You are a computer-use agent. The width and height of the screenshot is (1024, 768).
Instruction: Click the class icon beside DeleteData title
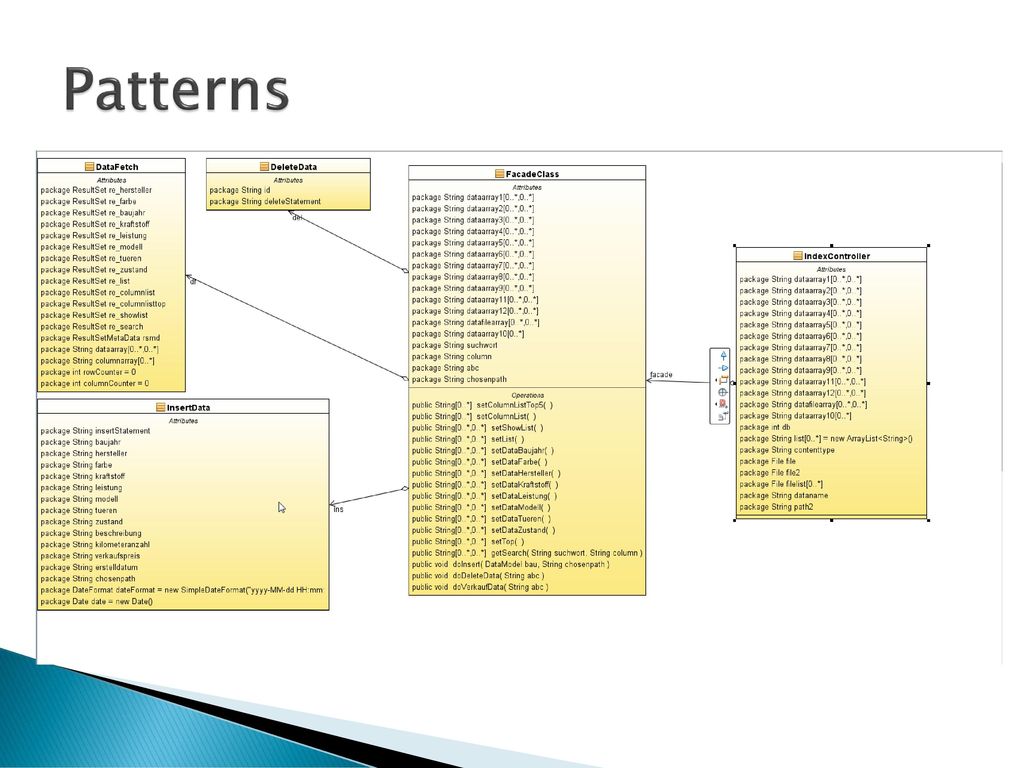(264, 167)
